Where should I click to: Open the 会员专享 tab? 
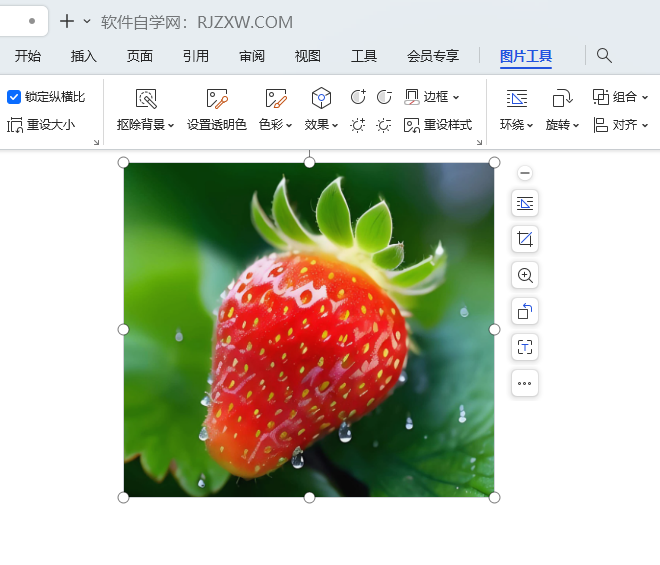point(433,56)
